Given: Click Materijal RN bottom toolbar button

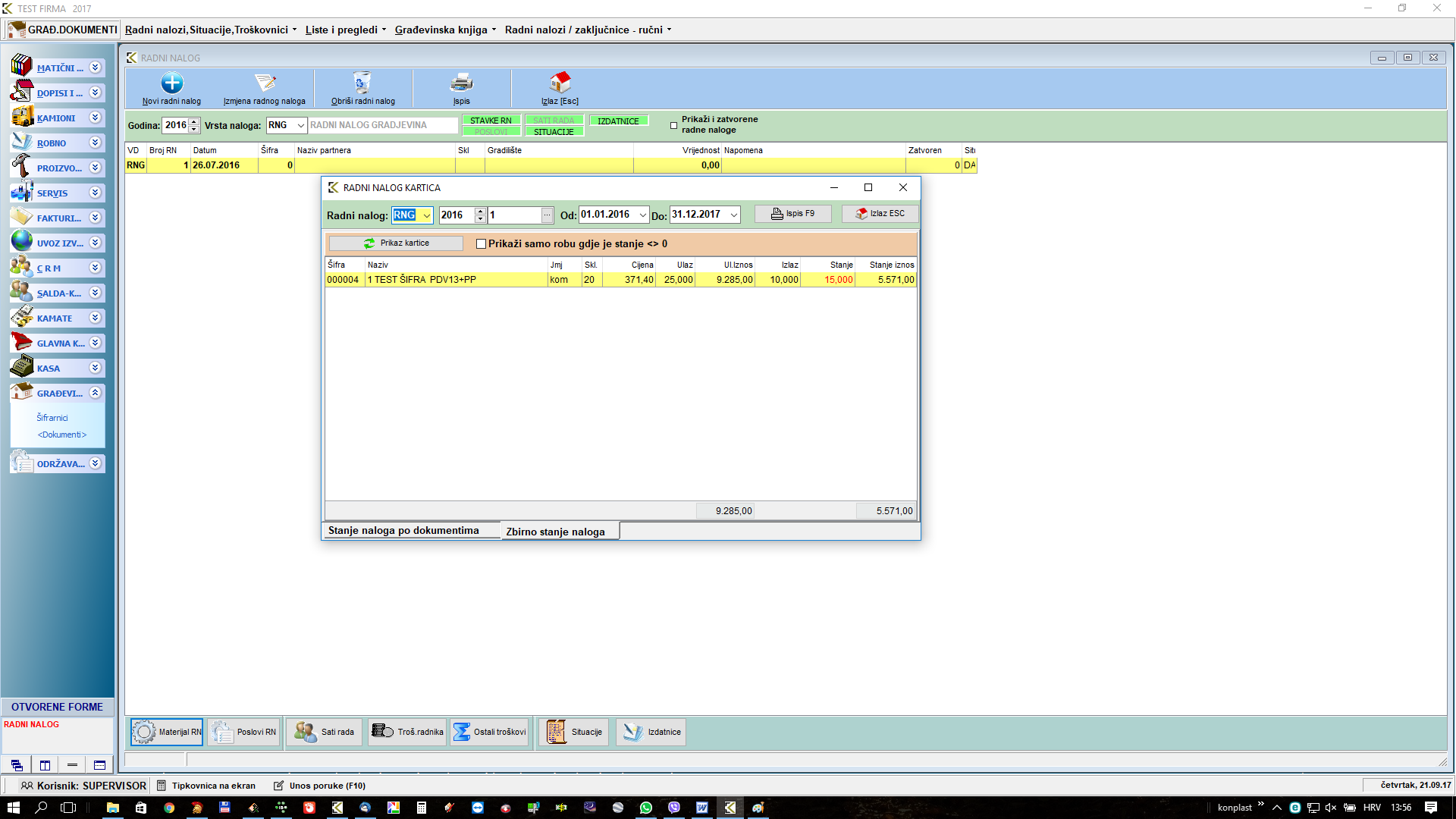Looking at the screenshot, I should (x=167, y=732).
